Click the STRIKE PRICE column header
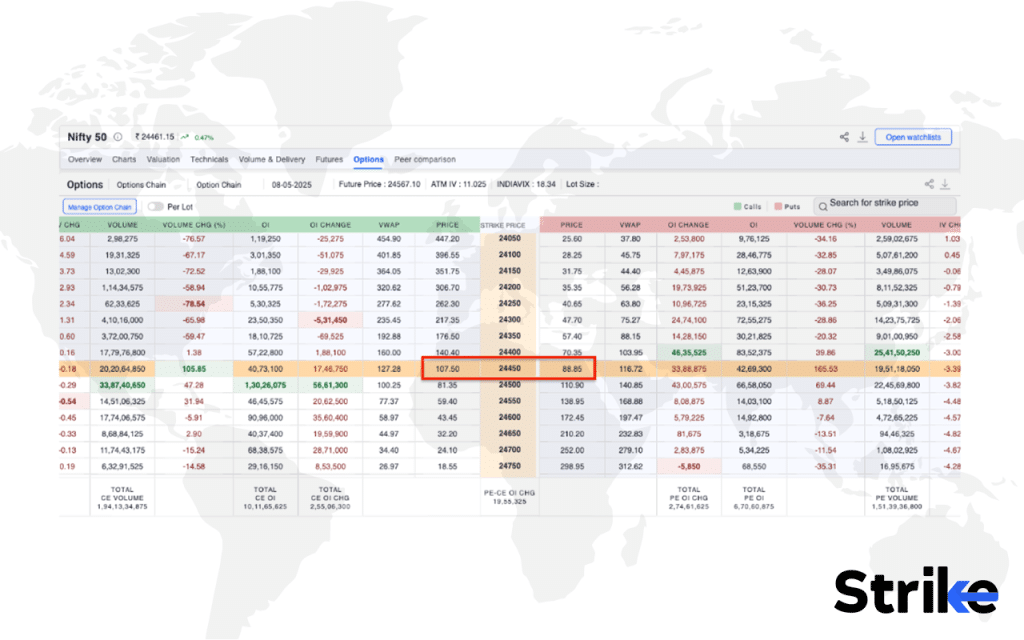 pos(503,225)
